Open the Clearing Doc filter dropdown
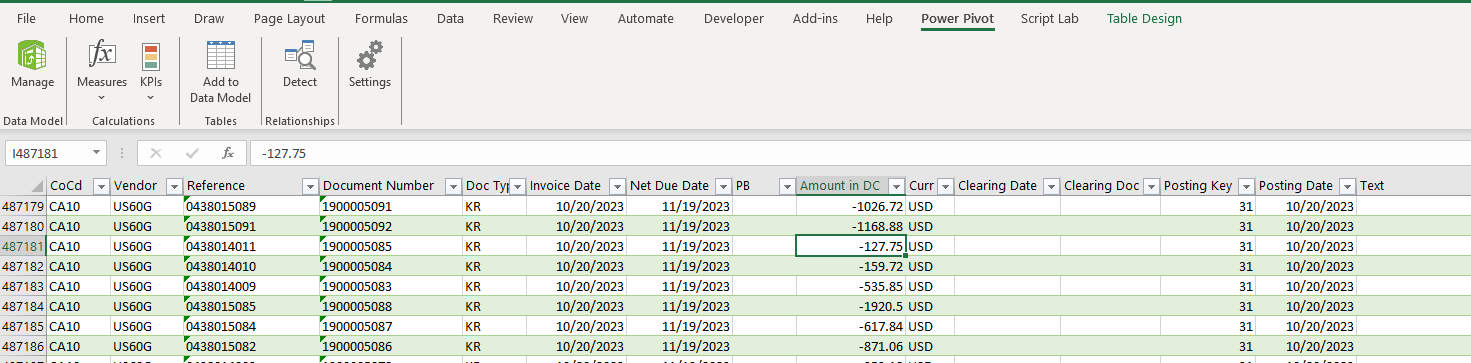 (1152, 186)
